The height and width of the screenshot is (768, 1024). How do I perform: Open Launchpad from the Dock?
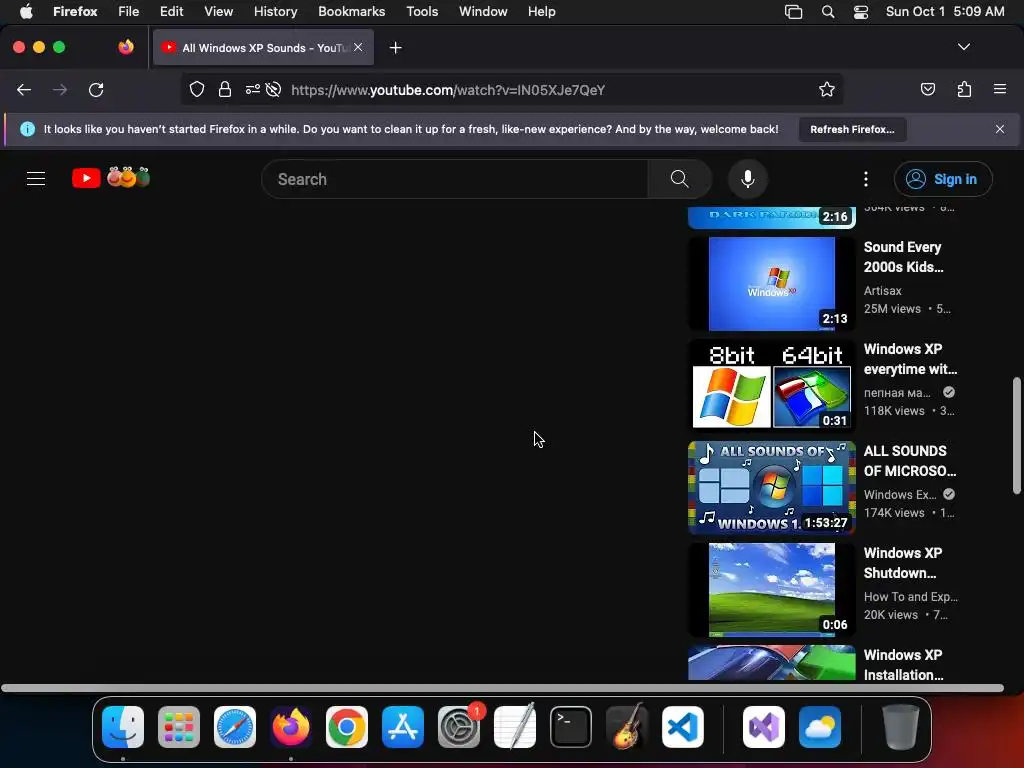coord(179,727)
